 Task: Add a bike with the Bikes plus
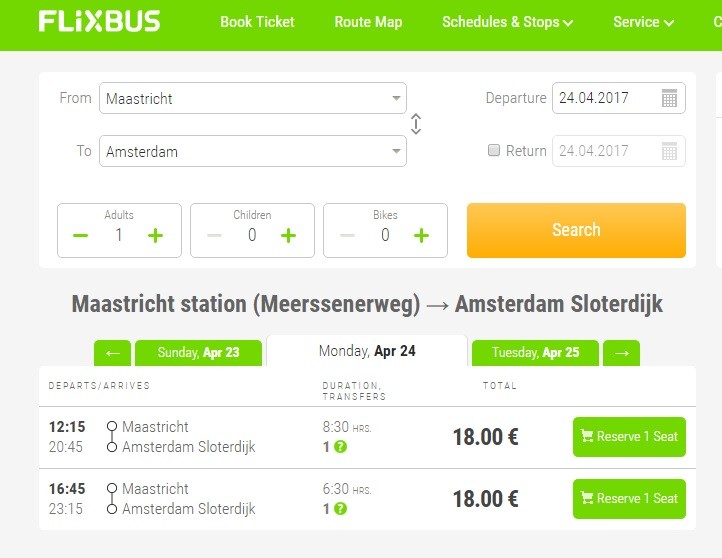click(421, 236)
